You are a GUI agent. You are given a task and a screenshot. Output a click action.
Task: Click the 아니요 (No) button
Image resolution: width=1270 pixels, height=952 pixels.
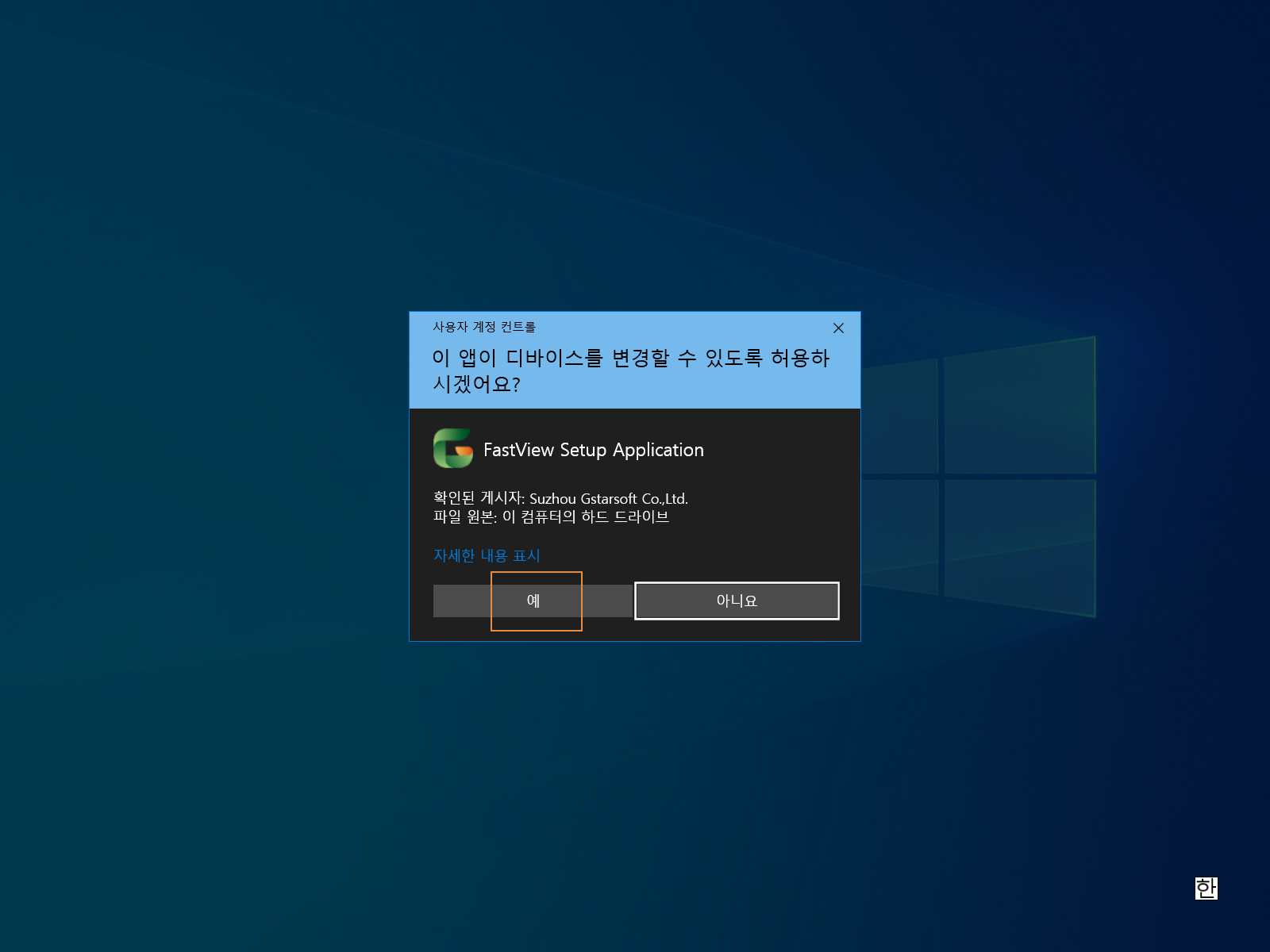click(x=737, y=601)
